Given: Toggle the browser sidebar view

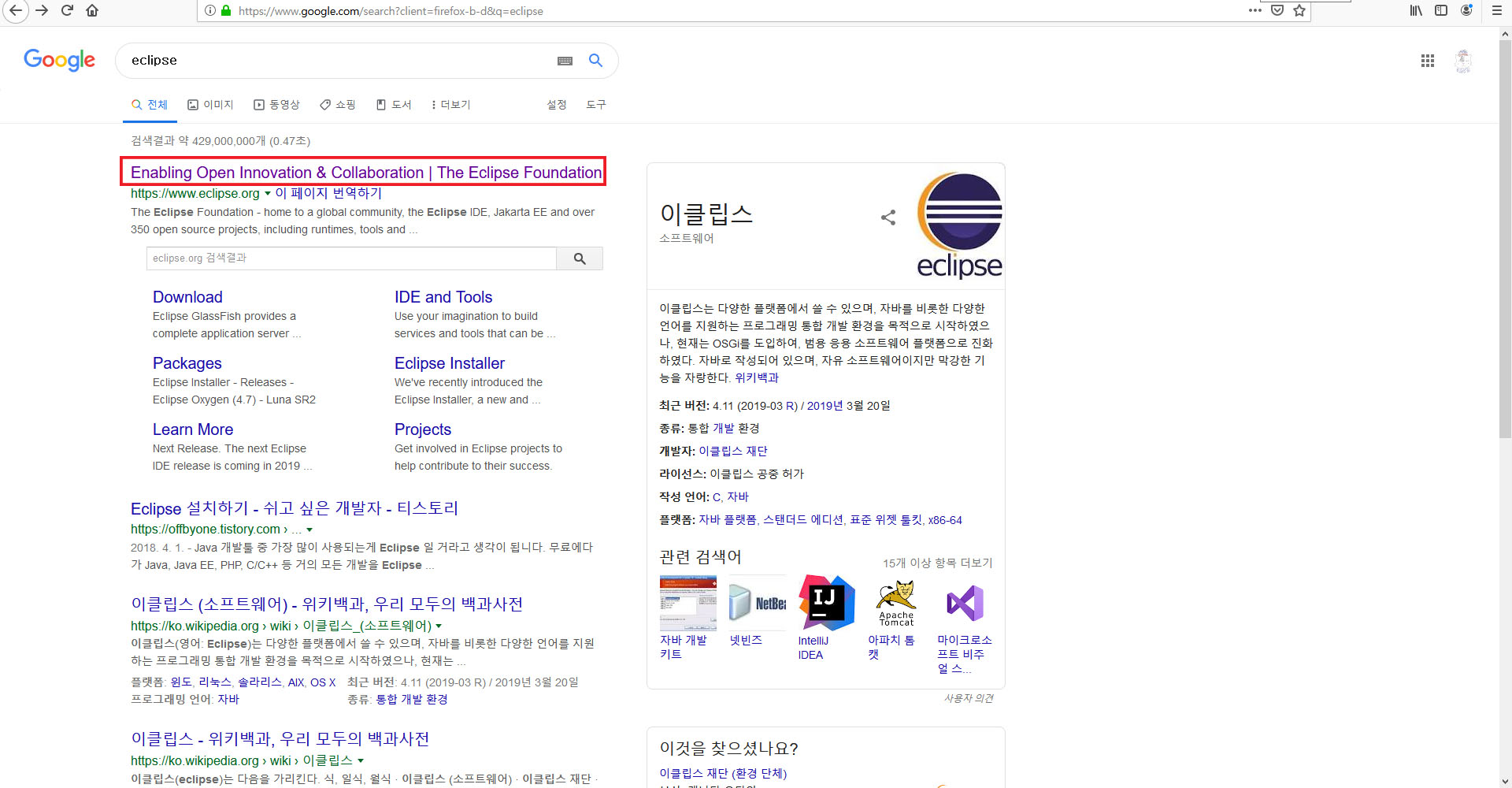Looking at the screenshot, I should pyautogui.click(x=1441, y=10).
